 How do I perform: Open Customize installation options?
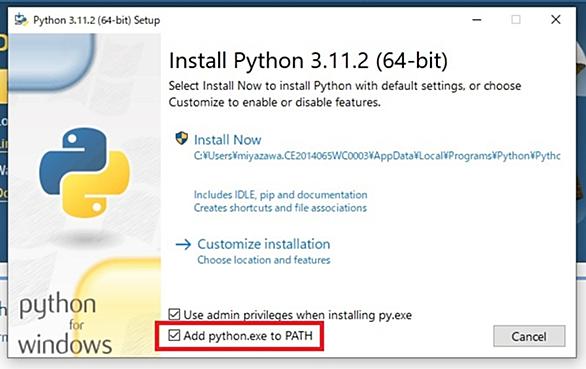click(x=264, y=244)
